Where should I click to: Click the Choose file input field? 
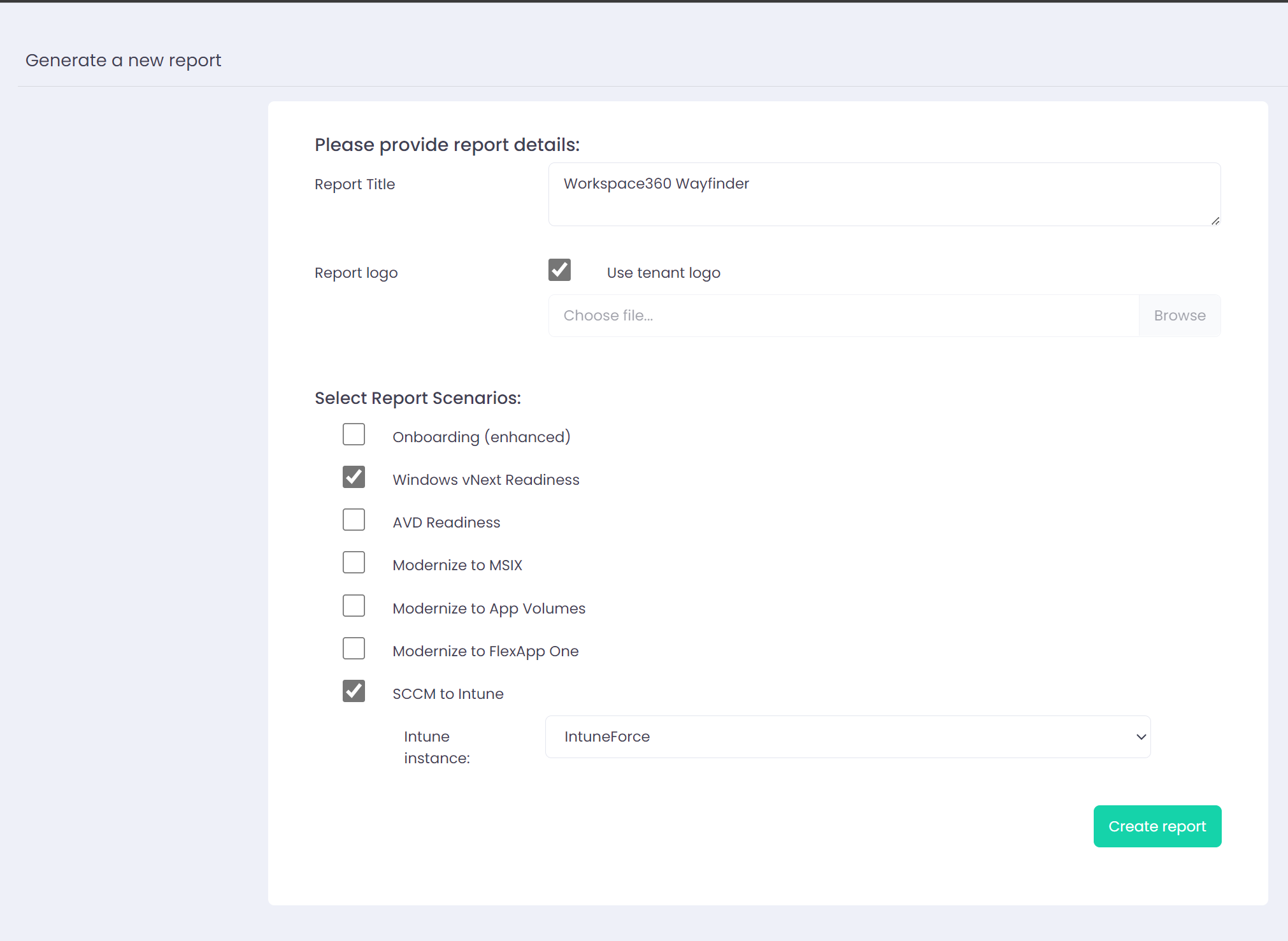point(843,315)
